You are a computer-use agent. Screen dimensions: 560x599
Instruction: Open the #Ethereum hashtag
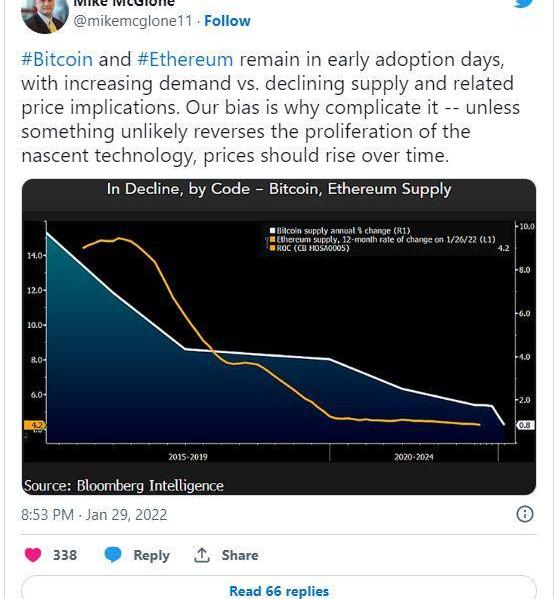(x=185, y=60)
